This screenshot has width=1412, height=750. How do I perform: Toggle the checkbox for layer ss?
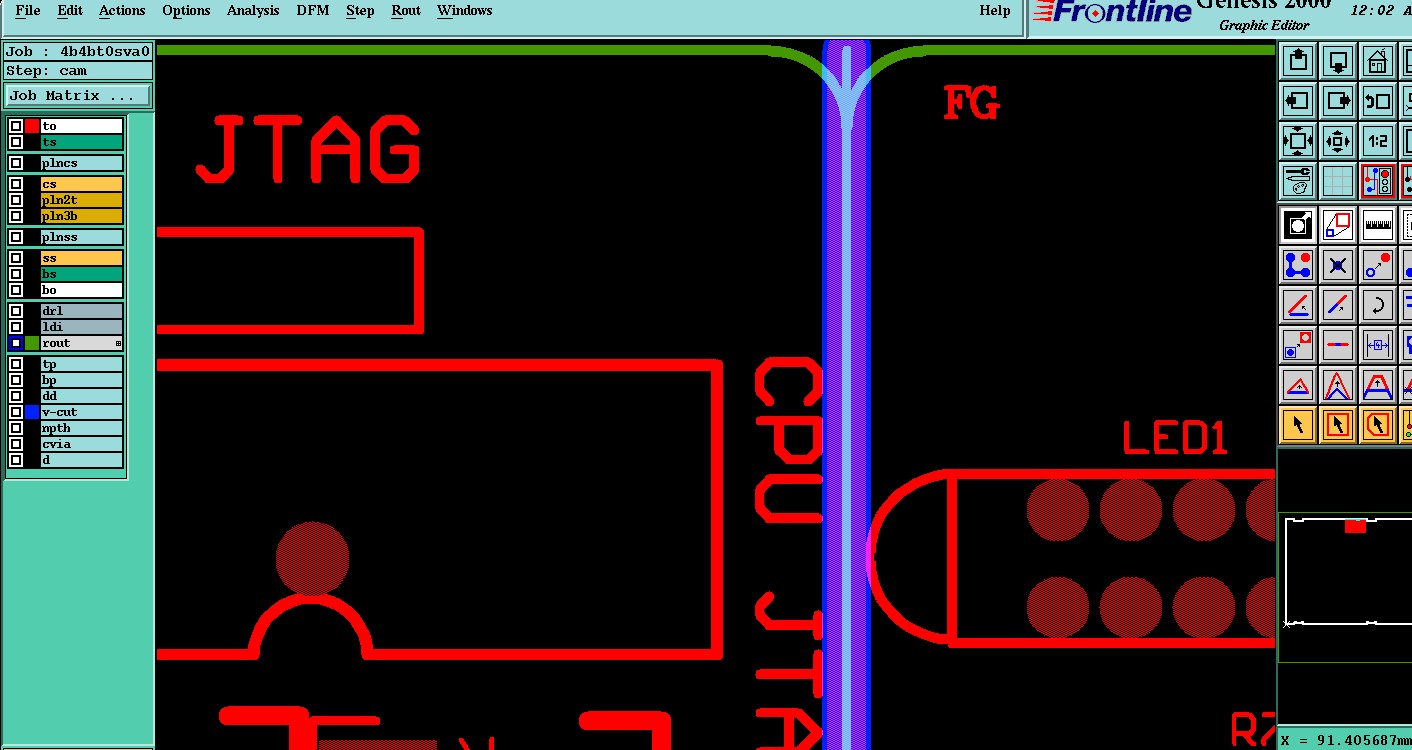(x=16, y=258)
